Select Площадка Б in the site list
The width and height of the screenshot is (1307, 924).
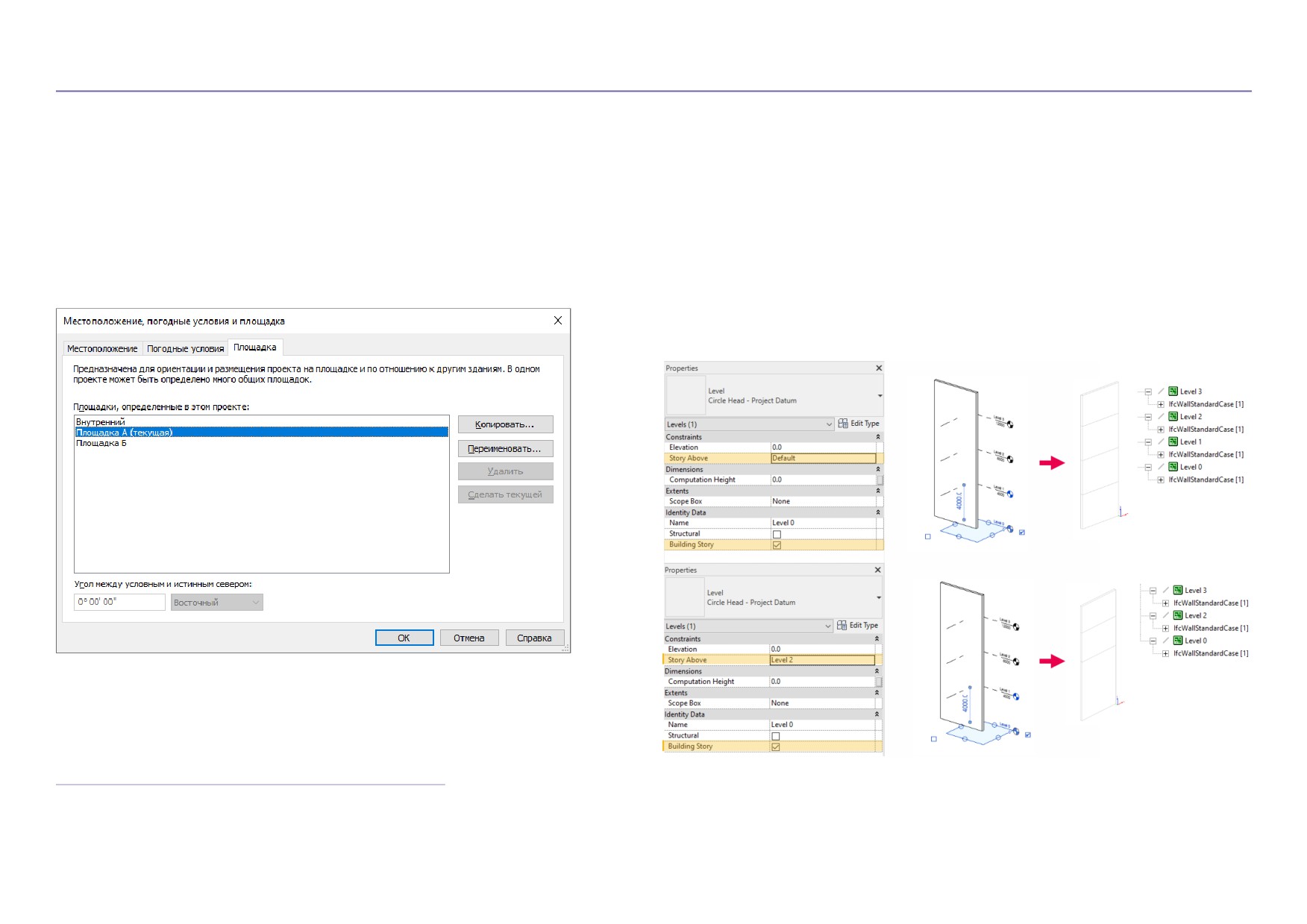(261, 443)
